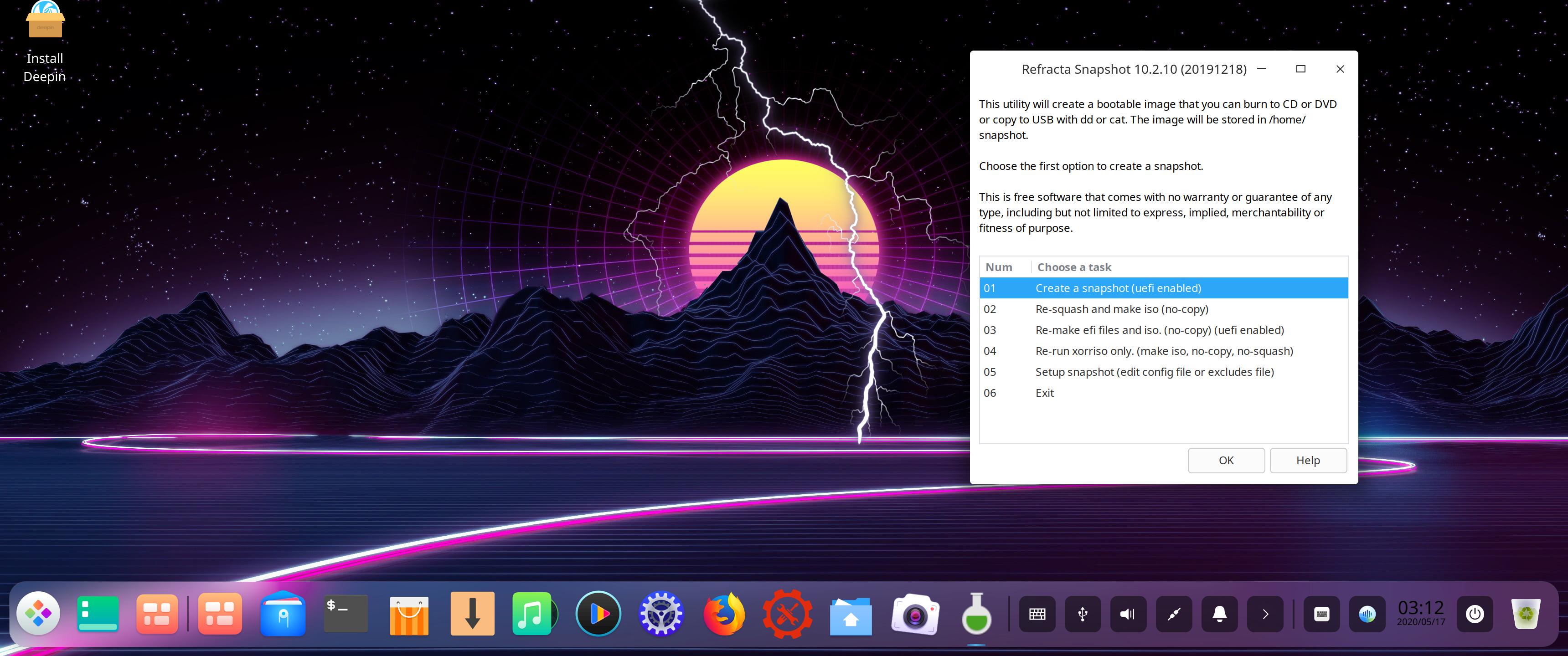Open the Terminal icon in dock
1568x656 pixels.
346,613
